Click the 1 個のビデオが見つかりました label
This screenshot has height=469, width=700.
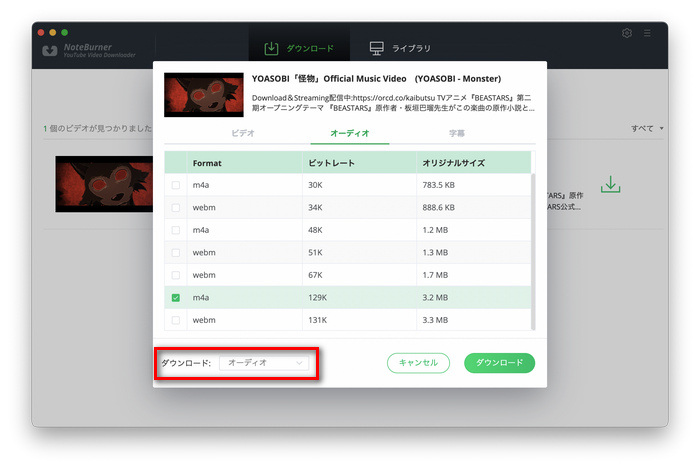click(98, 129)
